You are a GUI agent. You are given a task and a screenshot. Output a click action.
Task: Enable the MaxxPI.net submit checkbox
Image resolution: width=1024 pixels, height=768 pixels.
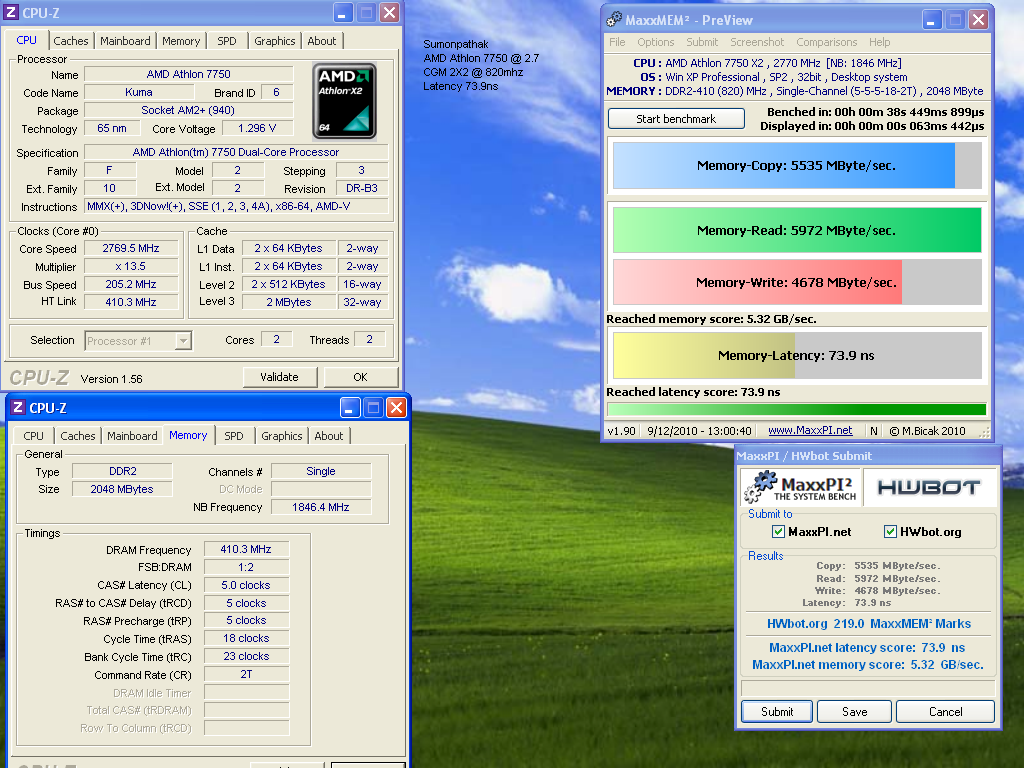click(x=778, y=532)
